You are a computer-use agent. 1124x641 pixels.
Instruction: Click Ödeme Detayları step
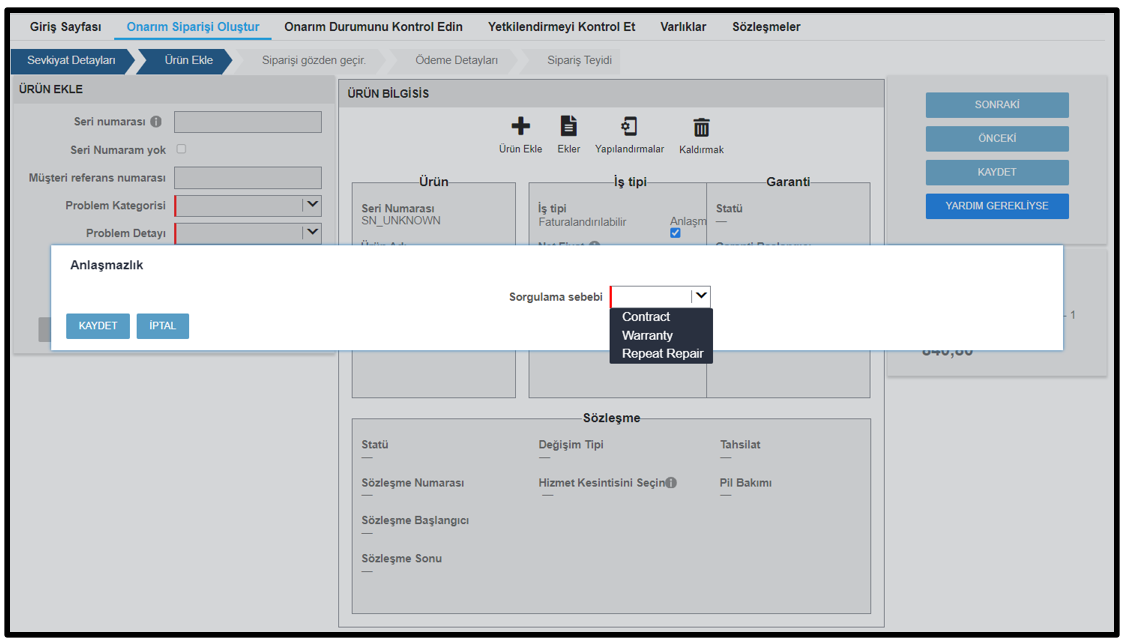tap(457, 60)
